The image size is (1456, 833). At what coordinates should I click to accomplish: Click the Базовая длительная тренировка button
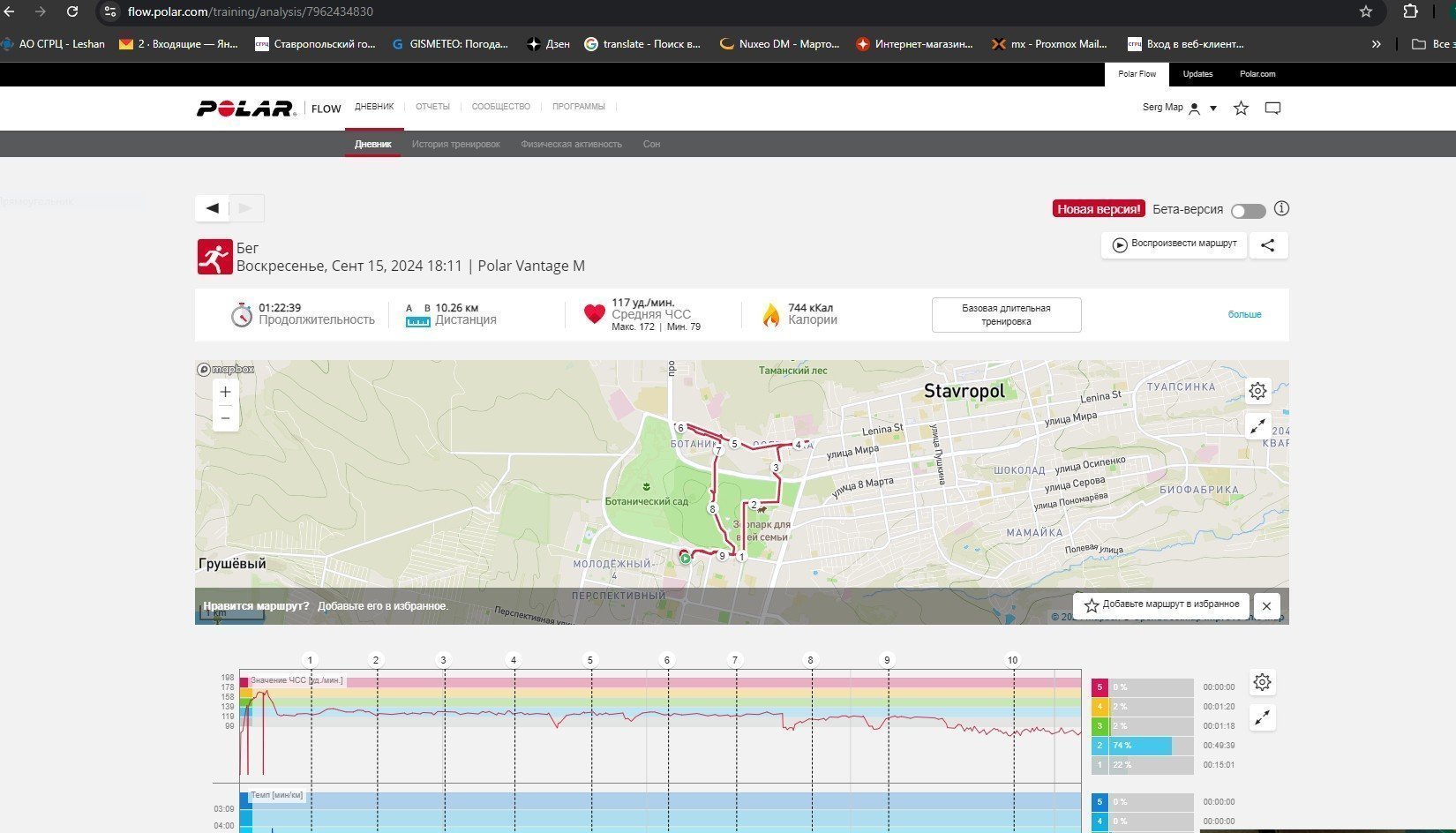pyautogui.click(x=1006, y=315)
